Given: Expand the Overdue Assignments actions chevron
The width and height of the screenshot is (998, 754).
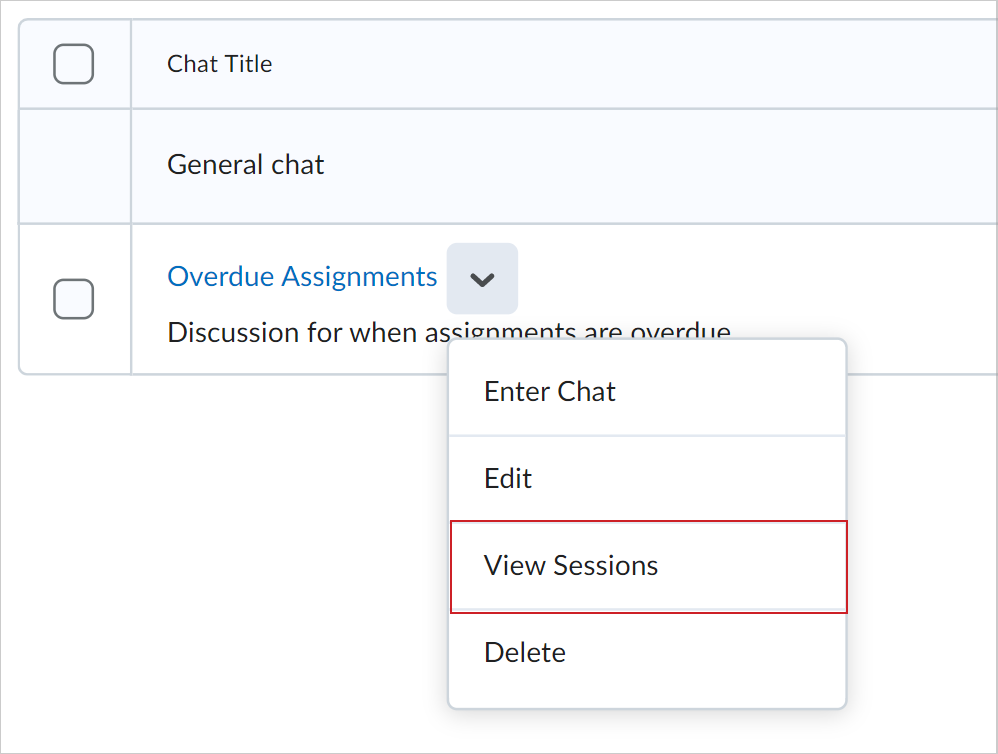Looking at the screenshot, I should click(482, 279).
